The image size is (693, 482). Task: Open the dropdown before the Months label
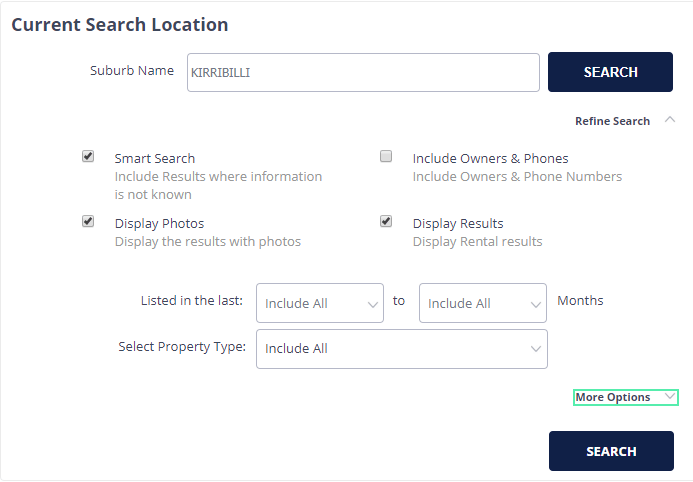(483, 303)
